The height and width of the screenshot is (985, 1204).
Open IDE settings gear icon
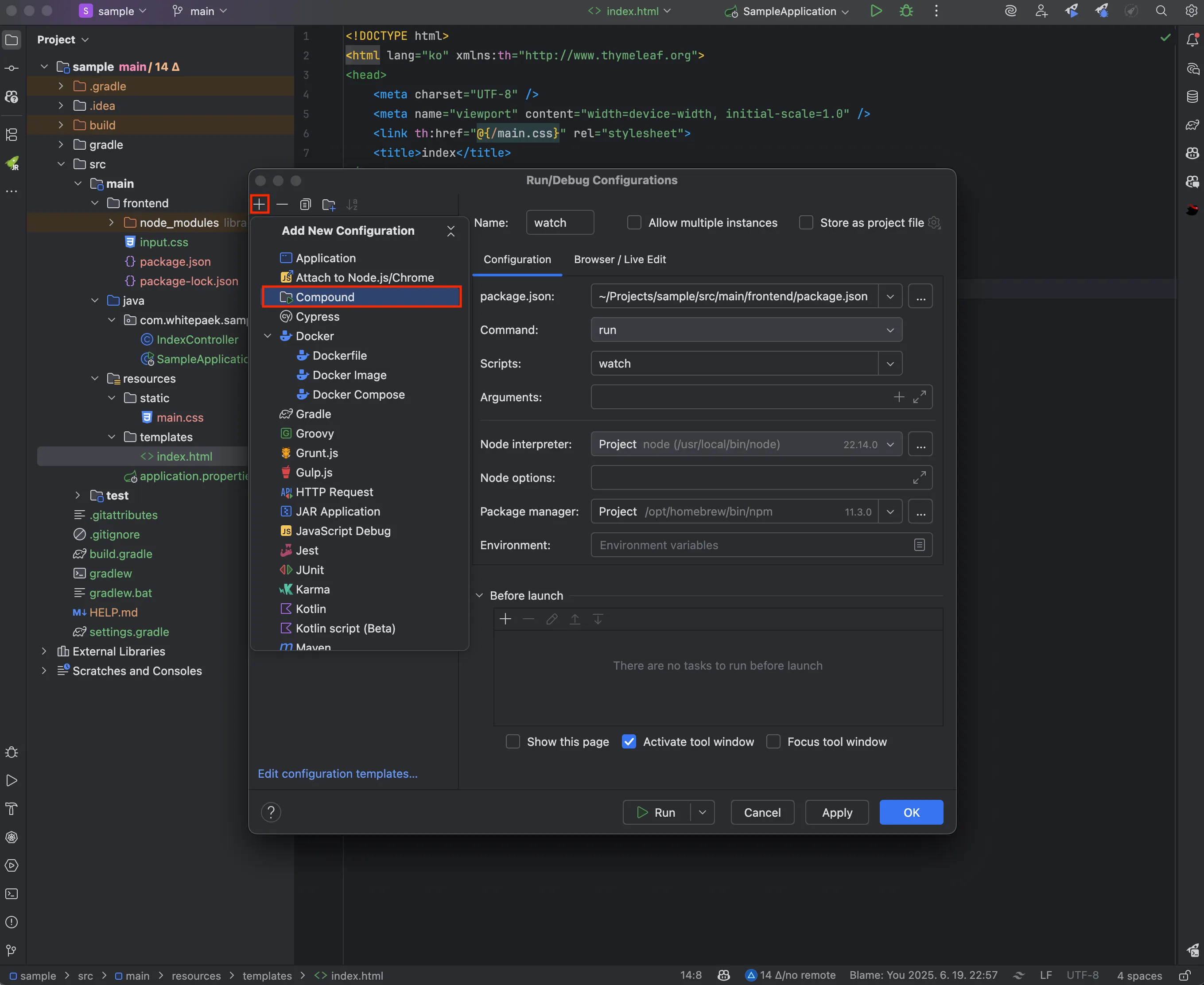(1191, 11)
